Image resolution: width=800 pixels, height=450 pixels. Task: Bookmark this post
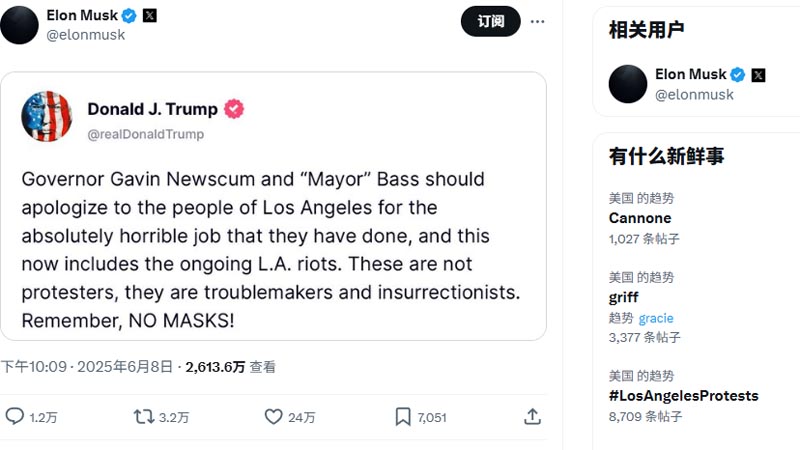click(x=402, y=416)
